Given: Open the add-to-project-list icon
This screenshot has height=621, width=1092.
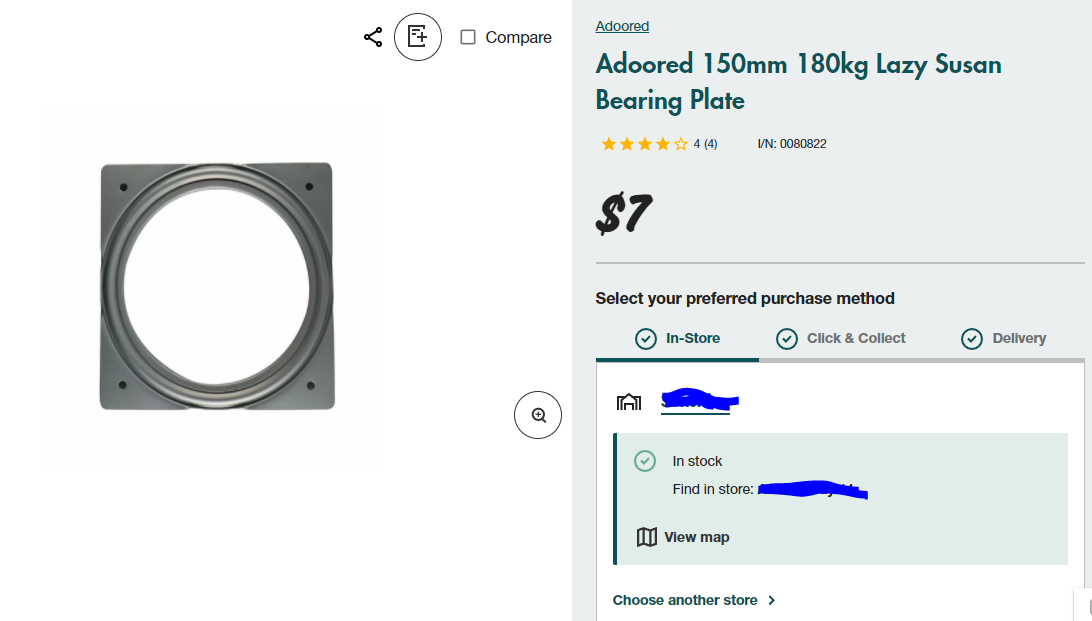Looking at the screenshot, I should click(417, 37).
